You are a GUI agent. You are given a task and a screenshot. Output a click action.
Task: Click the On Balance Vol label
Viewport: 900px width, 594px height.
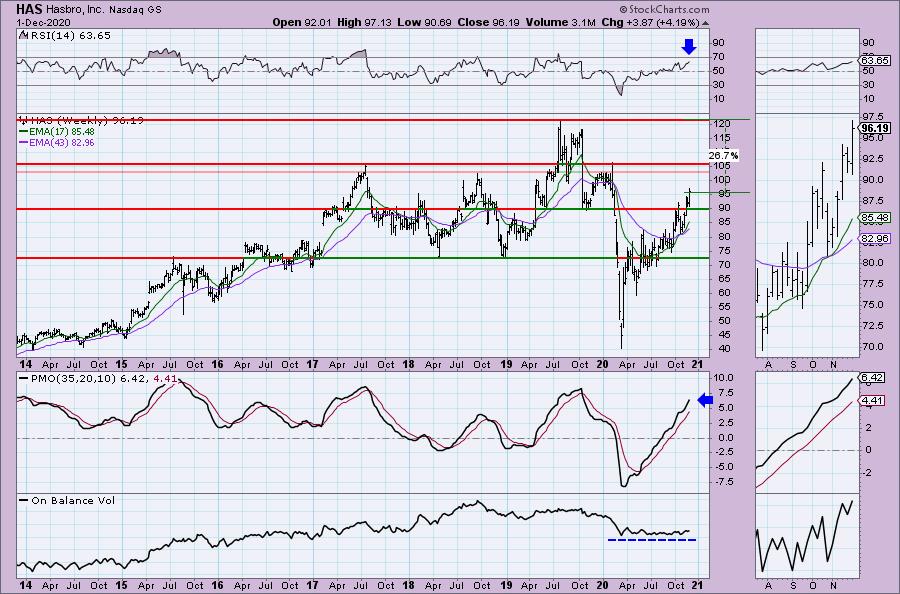65,500
